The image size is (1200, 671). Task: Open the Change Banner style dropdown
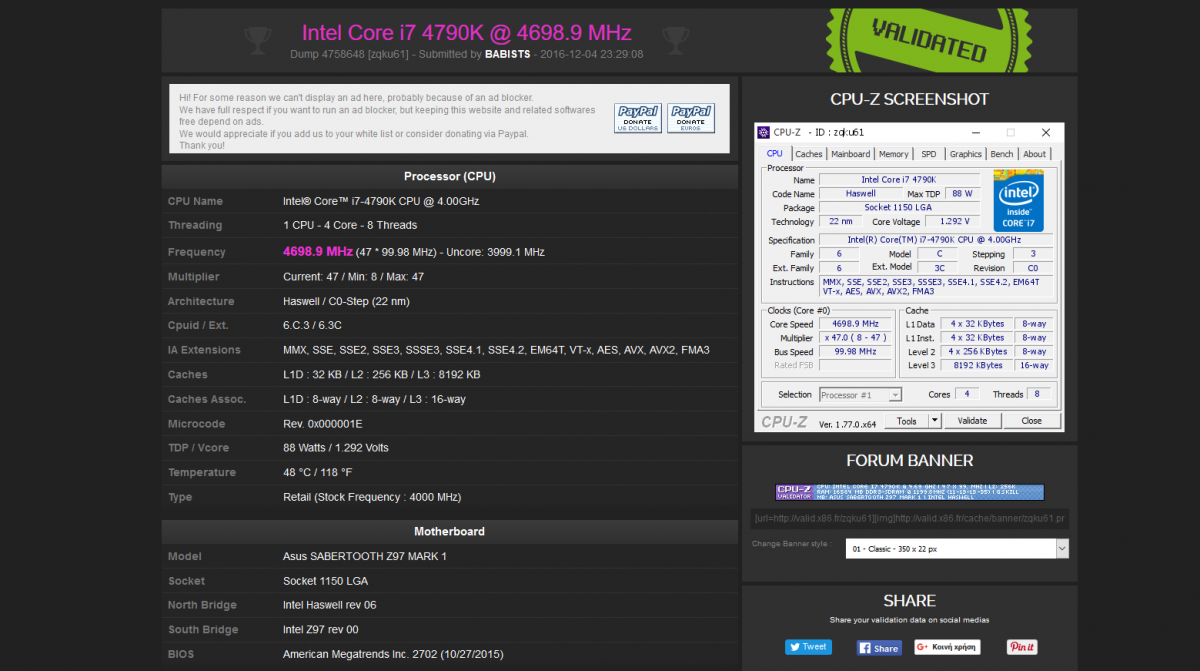click(957, 549)
